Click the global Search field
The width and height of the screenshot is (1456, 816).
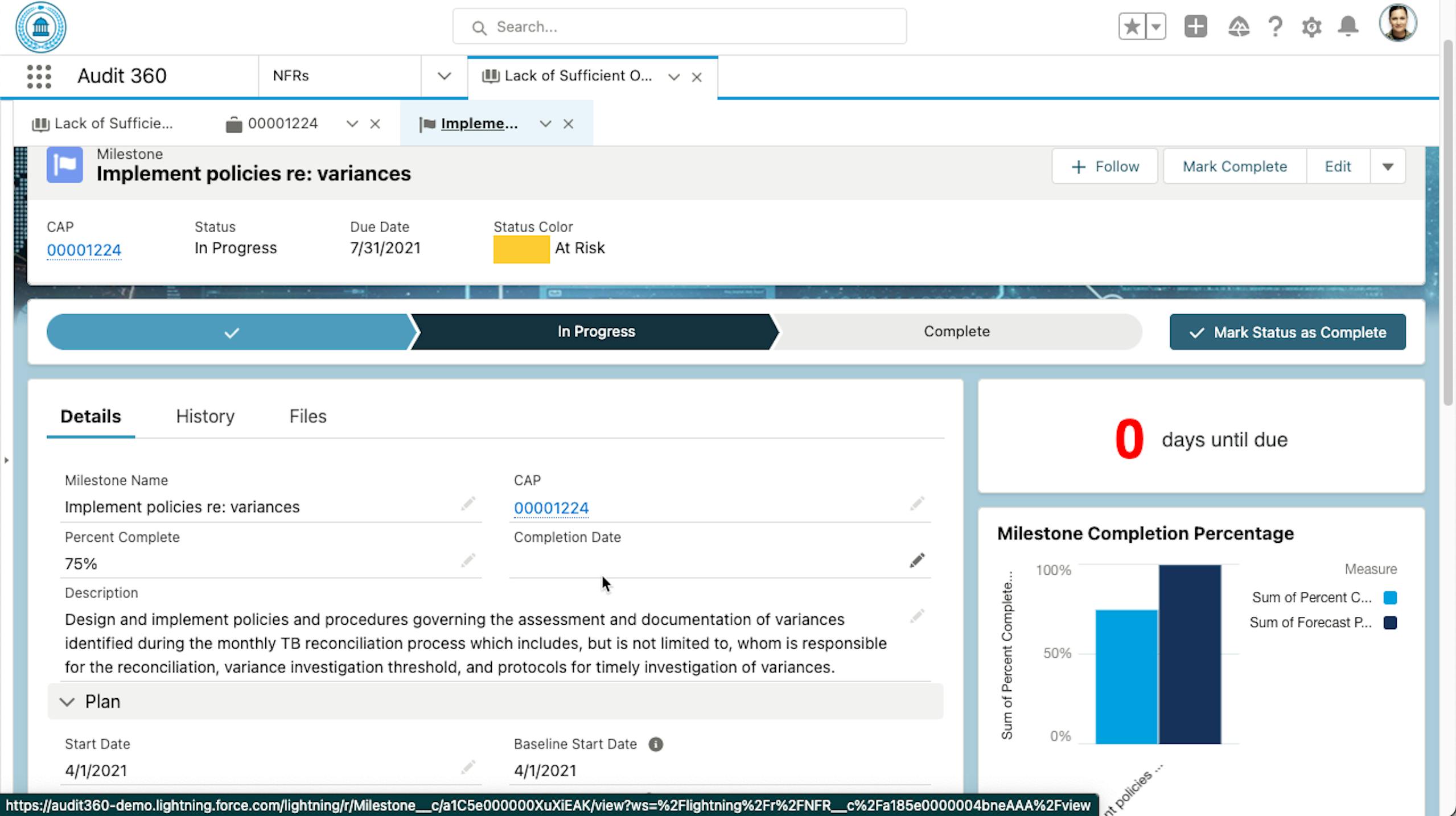pos(678,27)
